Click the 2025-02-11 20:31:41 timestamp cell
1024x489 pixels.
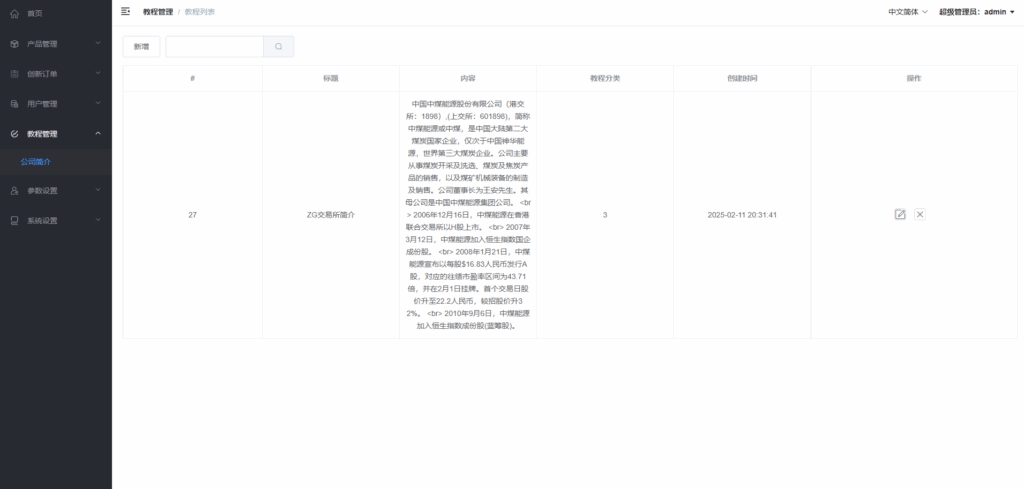pos(742,215)
